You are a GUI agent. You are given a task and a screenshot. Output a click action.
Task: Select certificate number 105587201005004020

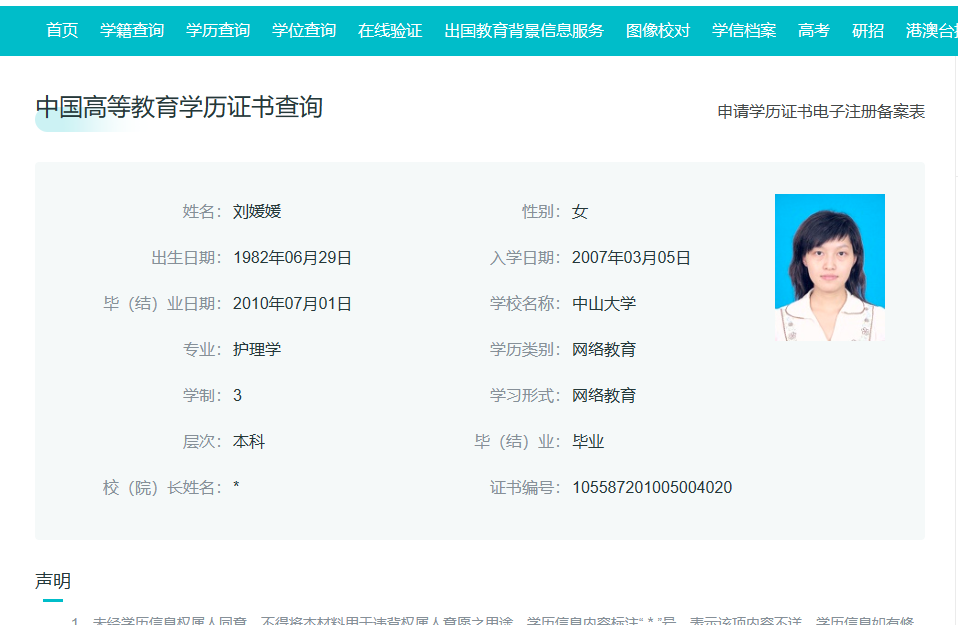pos(652,488)
